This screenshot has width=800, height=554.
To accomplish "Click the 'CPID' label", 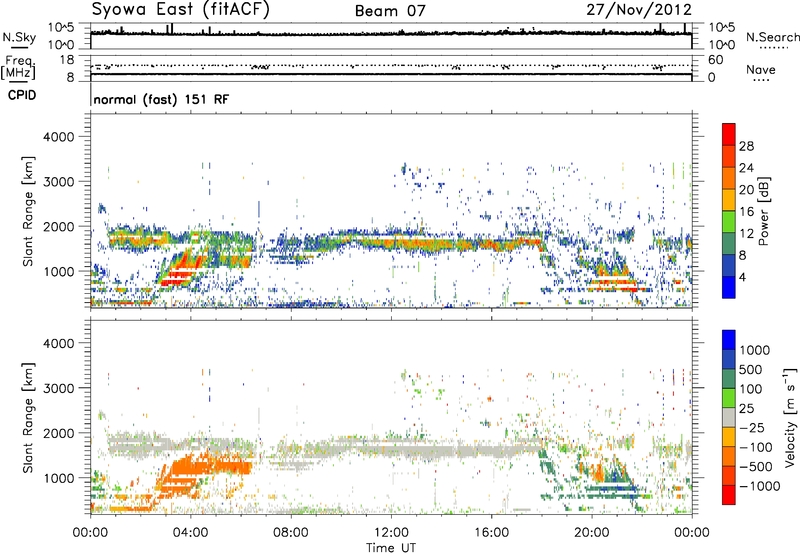I will [22, 95].
